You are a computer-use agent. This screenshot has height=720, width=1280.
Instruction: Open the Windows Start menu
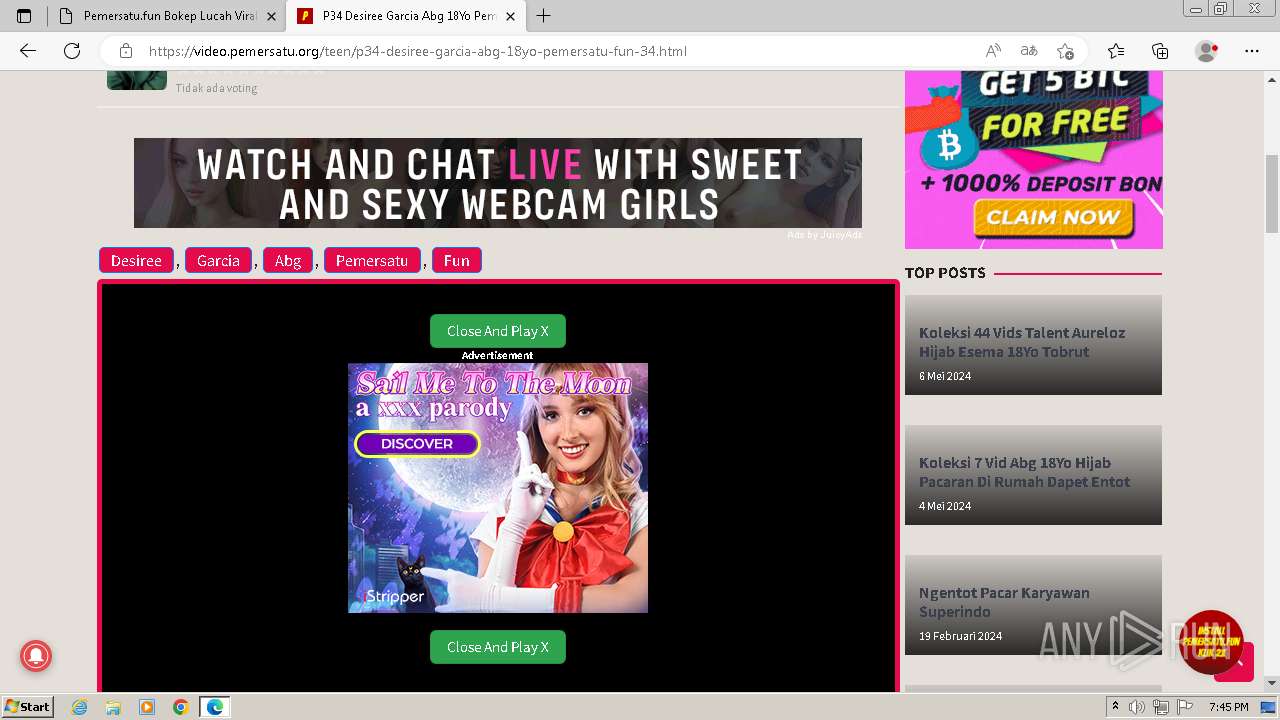coord(27,706)
